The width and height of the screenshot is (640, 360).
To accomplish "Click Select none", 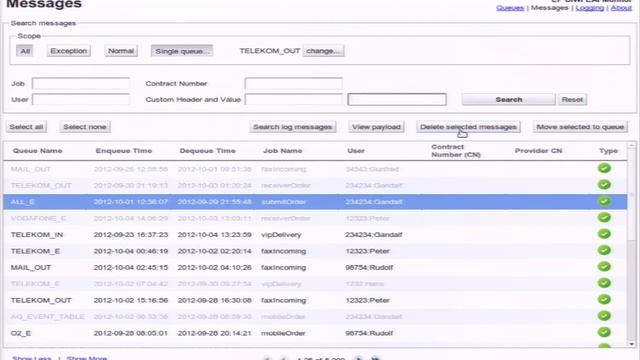I will point(85,127).
